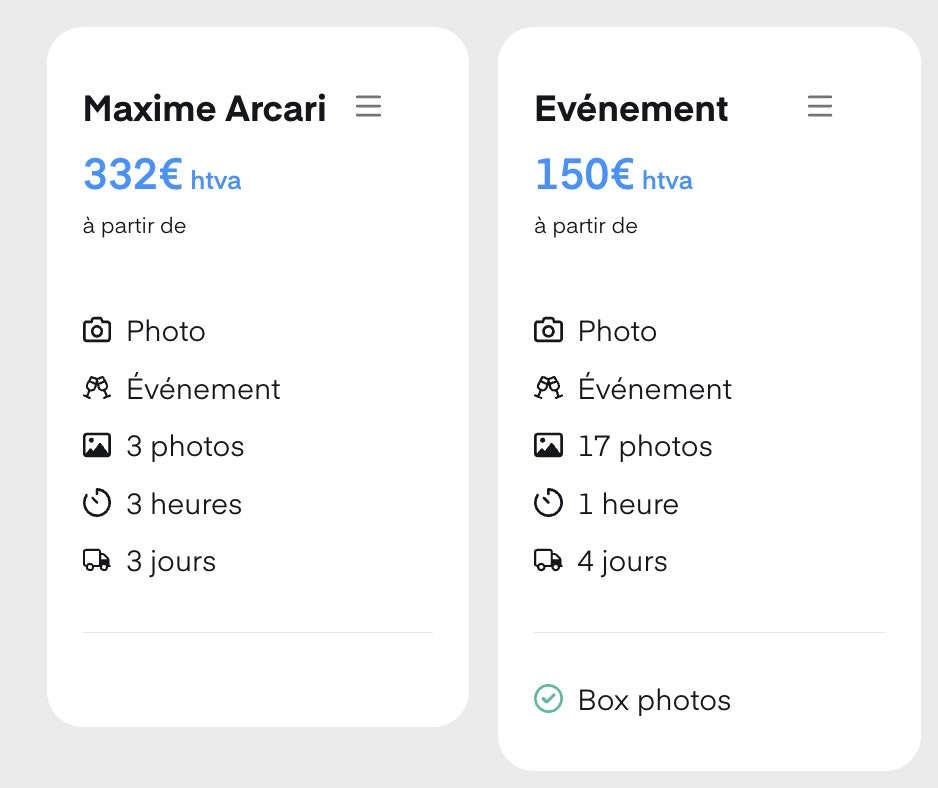Click delivery truck icon beside 3 jours

click(97, 561)
